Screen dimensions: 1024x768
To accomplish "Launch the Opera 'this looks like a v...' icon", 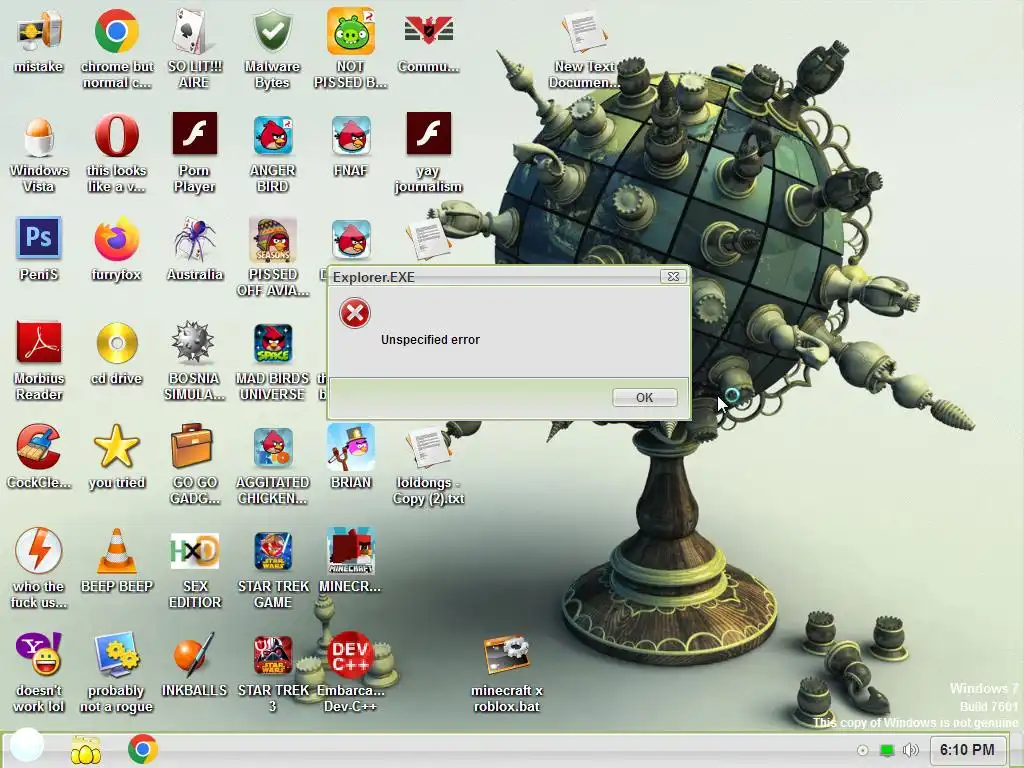I will click(x=116, y=135).
